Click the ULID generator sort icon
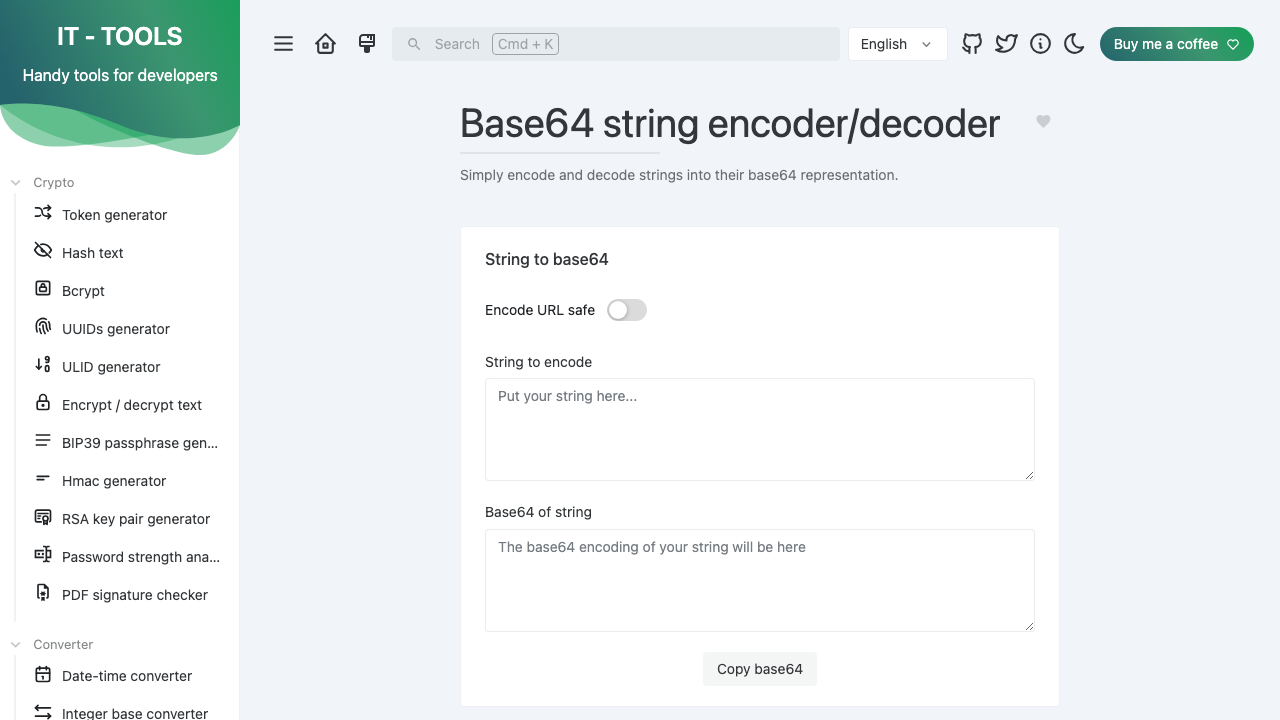 coord(43,365)
